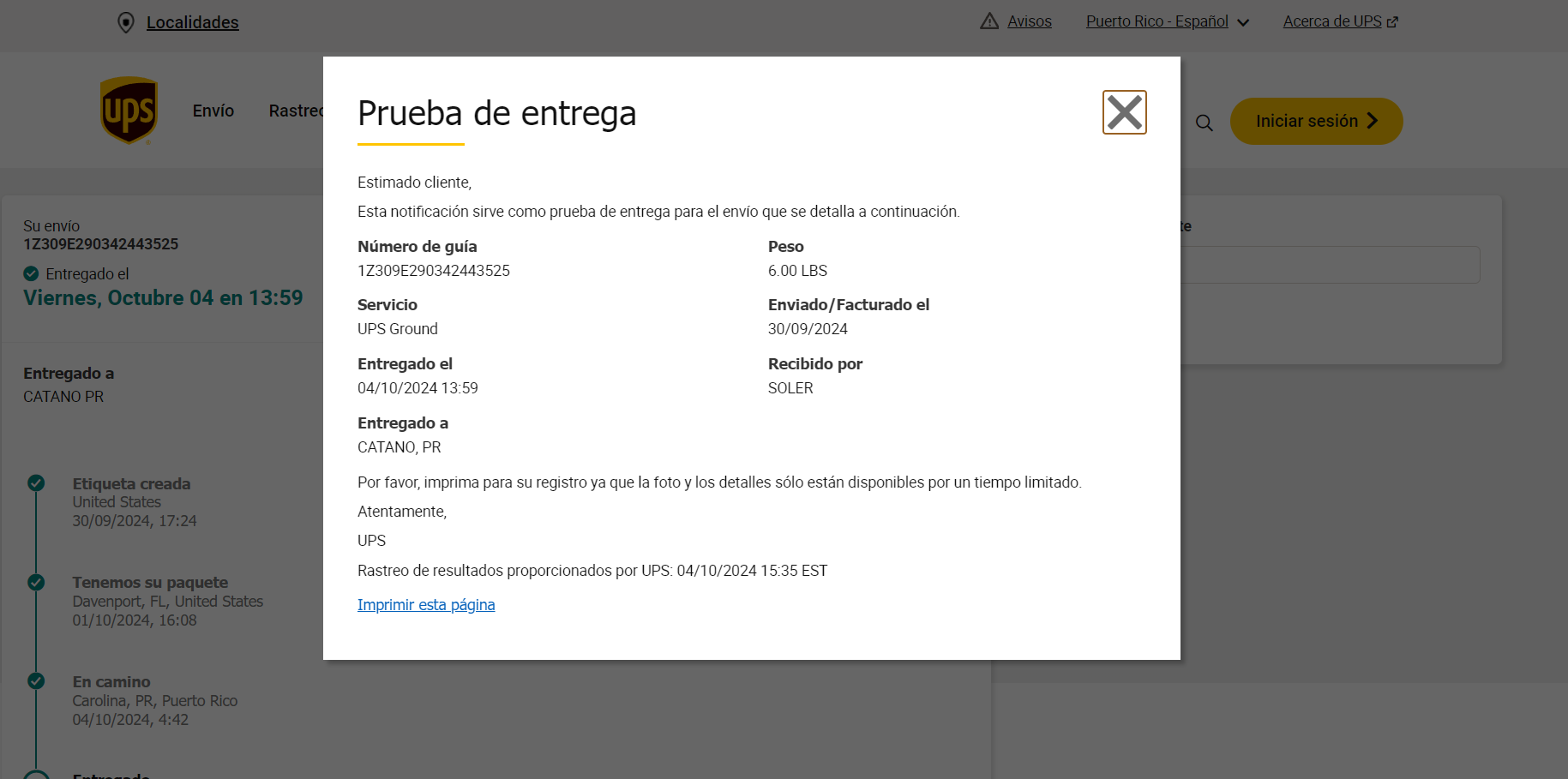This screenshot has width=1568, height=779.
Task: Open the Localidades link
Action: point(193,22)
